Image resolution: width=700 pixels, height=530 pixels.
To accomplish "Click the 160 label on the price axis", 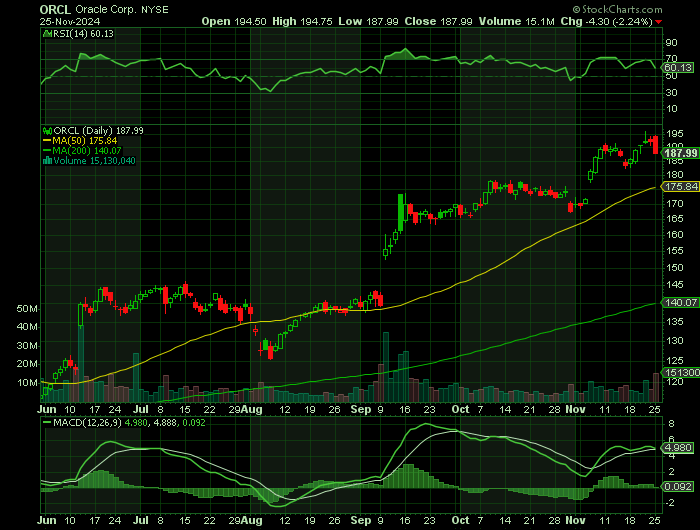I will pos(675,234).
